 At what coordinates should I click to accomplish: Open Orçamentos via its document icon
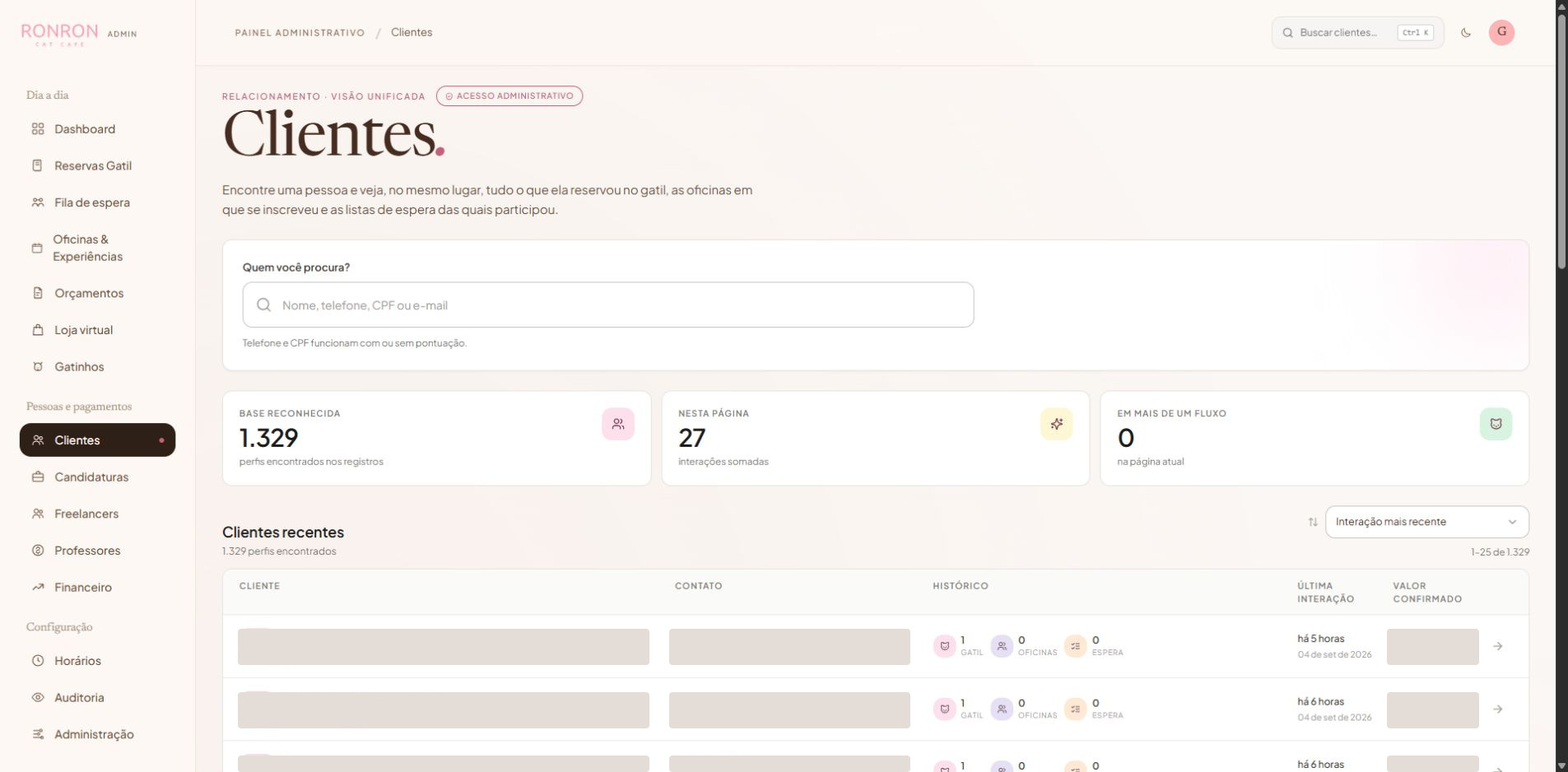(x=38, y=293)
